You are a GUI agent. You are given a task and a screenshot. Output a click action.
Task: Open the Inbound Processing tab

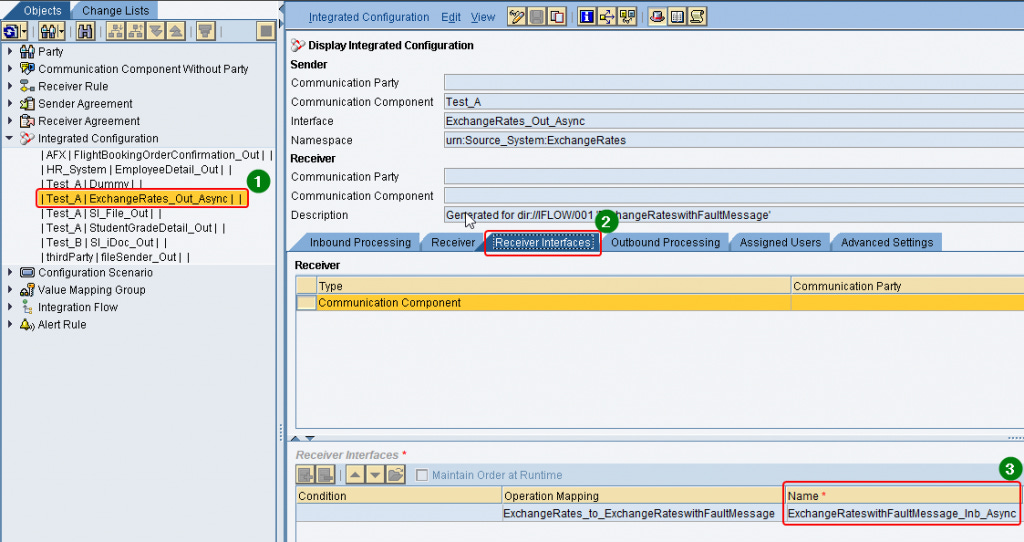(358, 242)
